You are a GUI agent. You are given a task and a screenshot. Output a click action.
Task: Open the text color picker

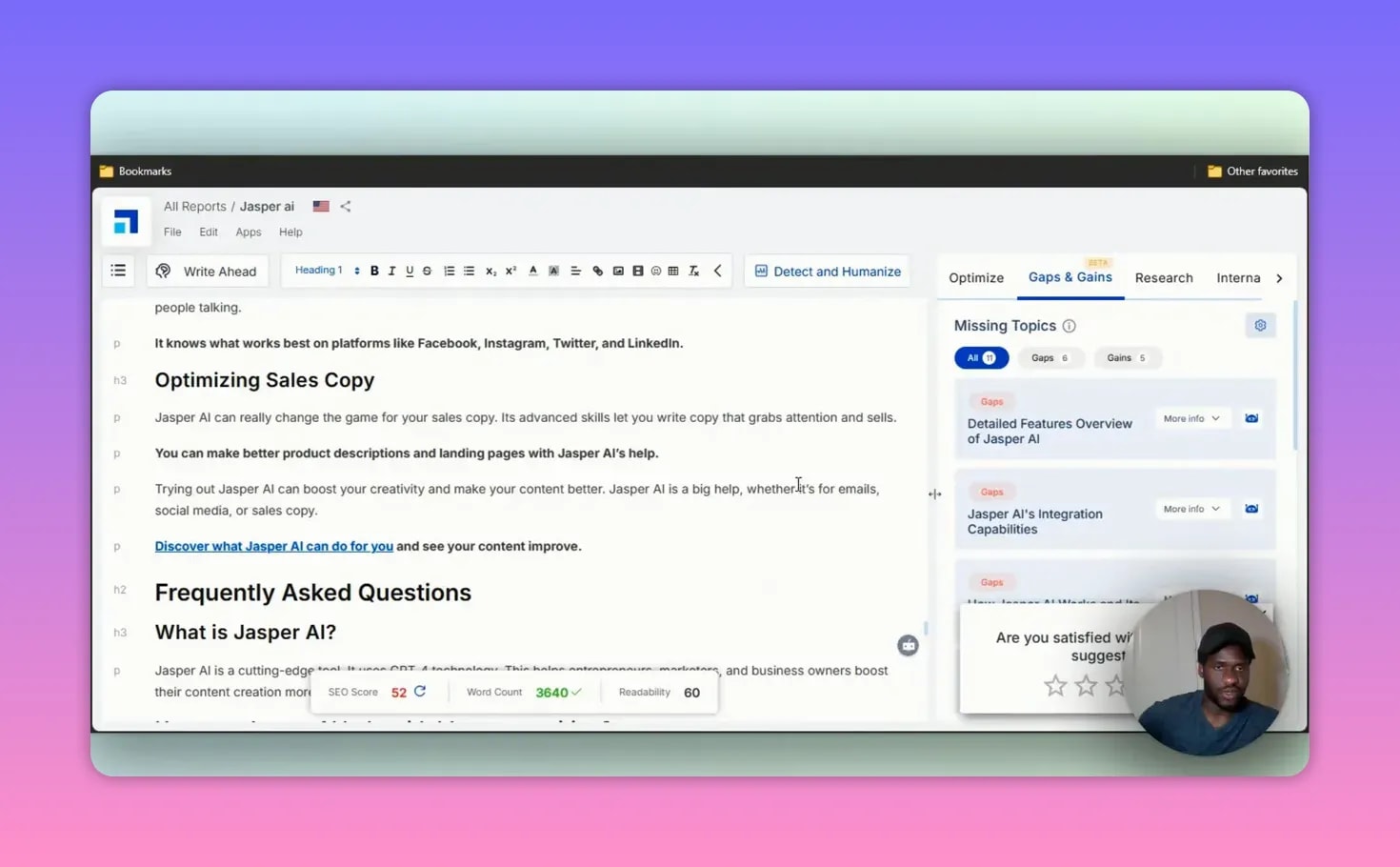tap(532, 272)
